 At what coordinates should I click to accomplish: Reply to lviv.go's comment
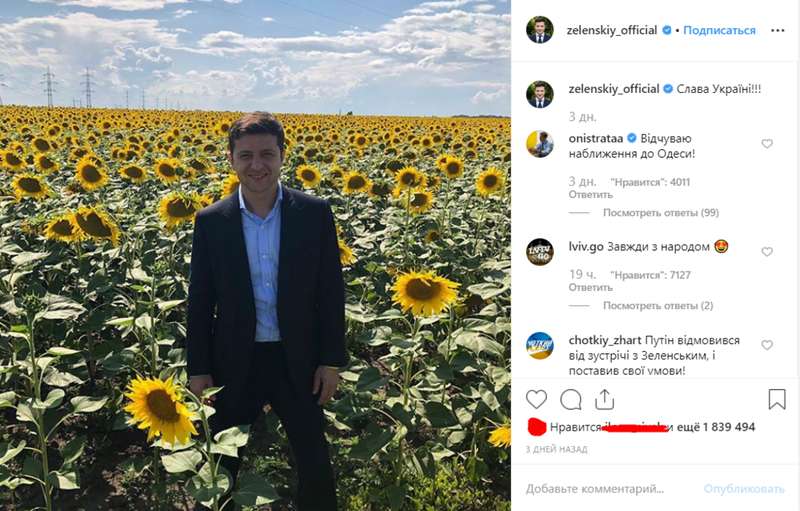coord(591,288)
